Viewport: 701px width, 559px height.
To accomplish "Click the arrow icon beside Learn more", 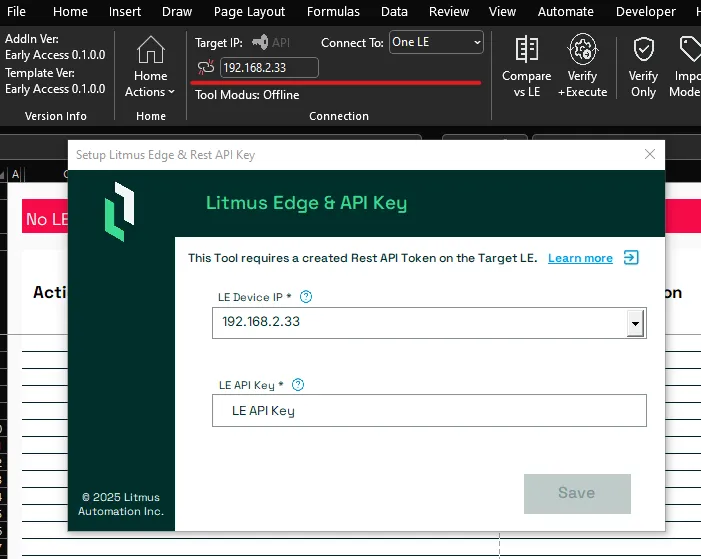I will [x=631, y=258].
